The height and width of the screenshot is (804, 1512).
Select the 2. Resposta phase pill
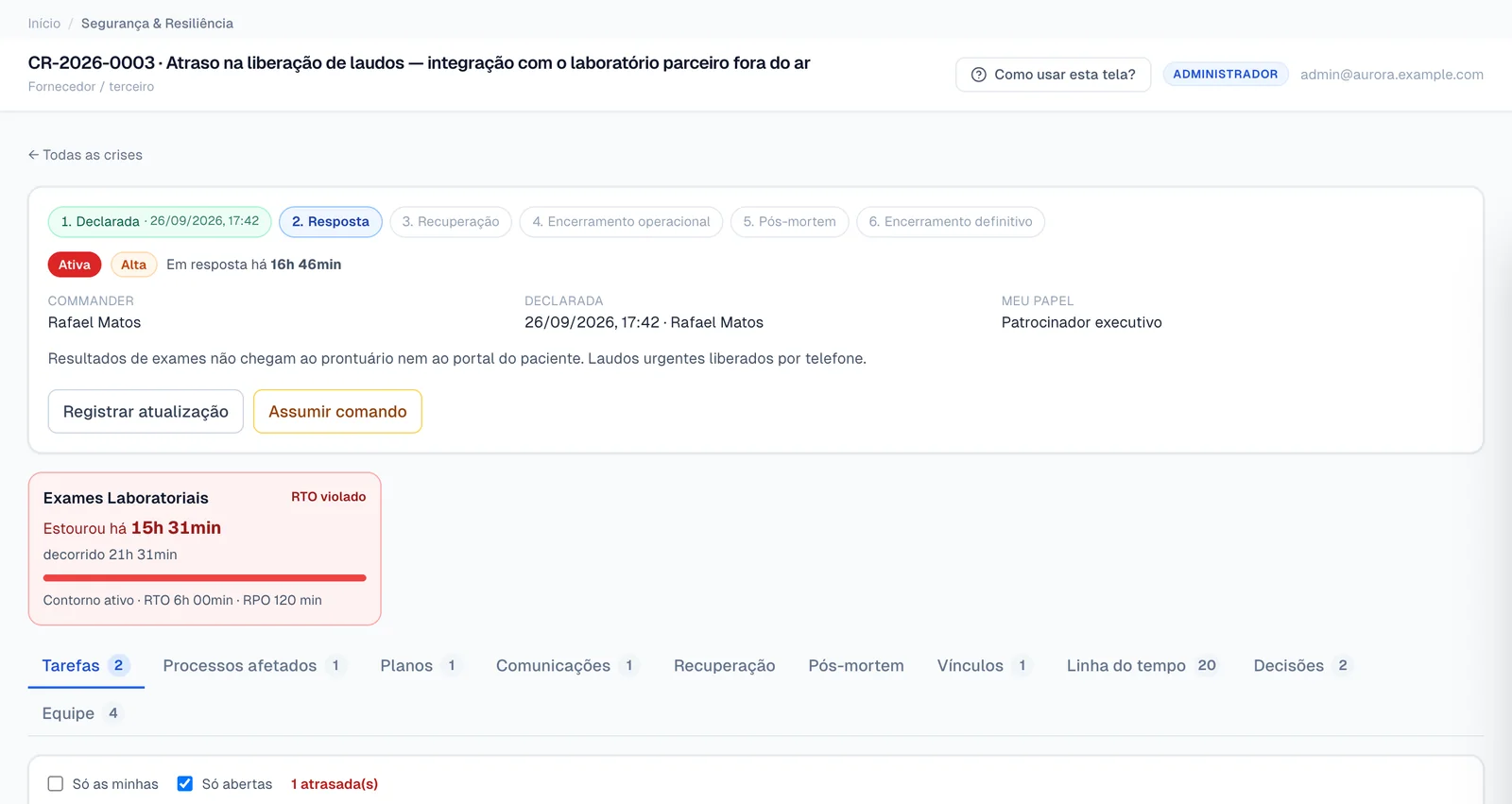(331, 222)
